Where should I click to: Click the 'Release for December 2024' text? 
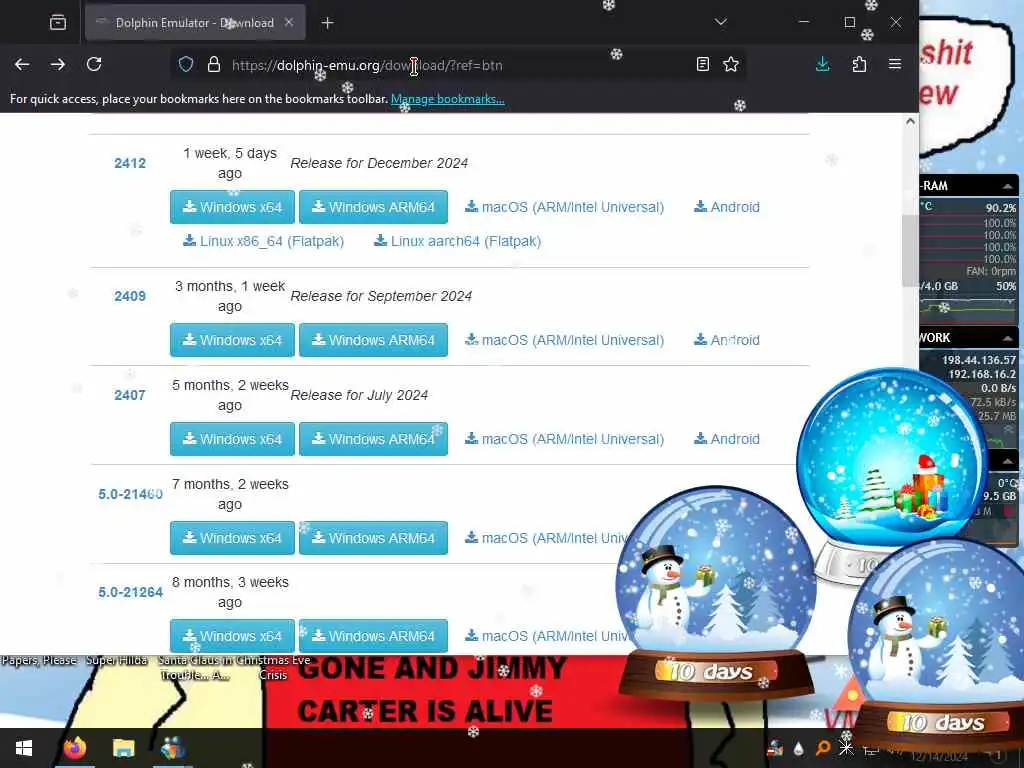tap(379, 163)
